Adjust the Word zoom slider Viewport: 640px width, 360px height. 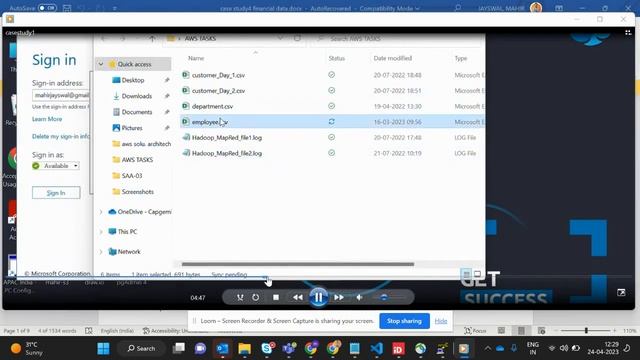pyautogui.click(x=586, y=331)
